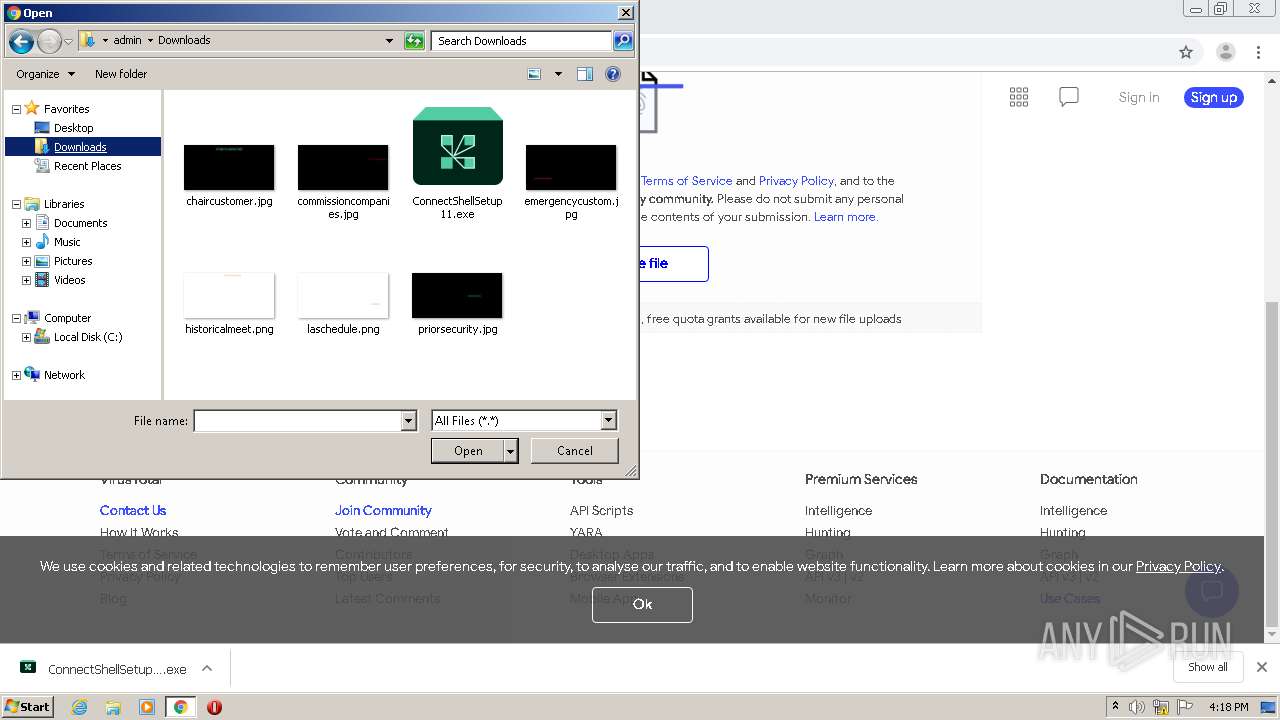Viewport: 1280px width, 720px height.
Task: Select priorsecurity.jpg thumbnail
Action: tap(457, 295)
